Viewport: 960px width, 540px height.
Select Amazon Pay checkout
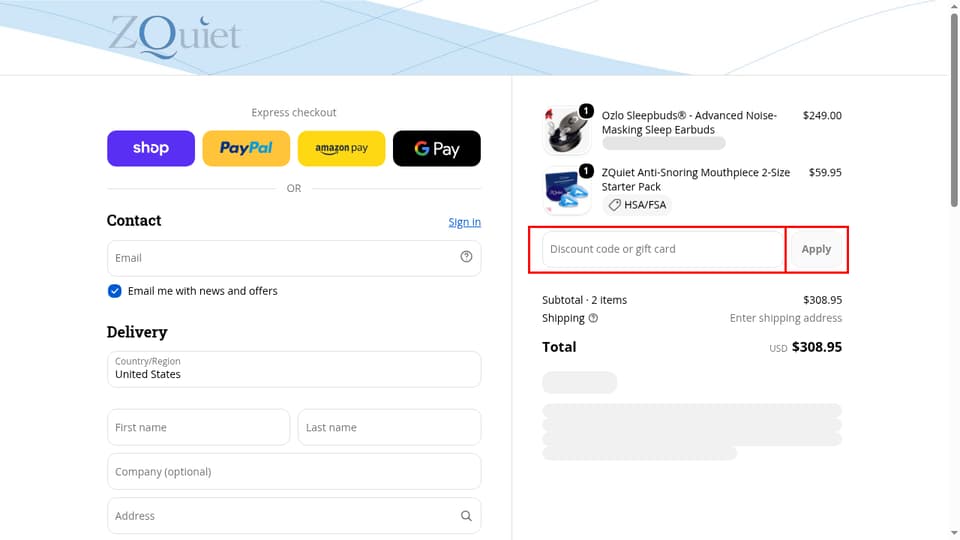pyautogui.click(x=342, y=148)
